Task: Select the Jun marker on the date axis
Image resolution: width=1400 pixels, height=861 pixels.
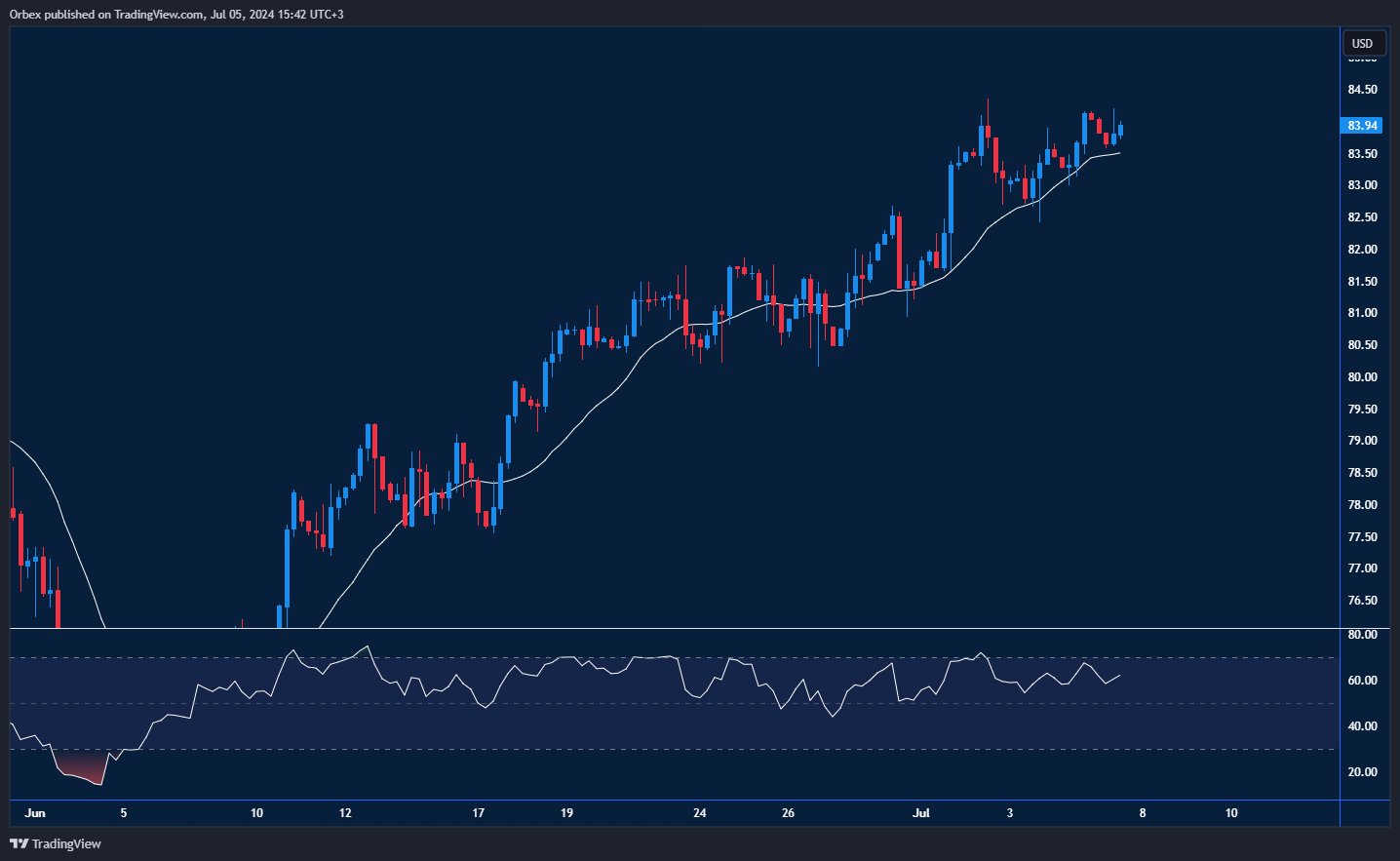Action: (35, 812)
